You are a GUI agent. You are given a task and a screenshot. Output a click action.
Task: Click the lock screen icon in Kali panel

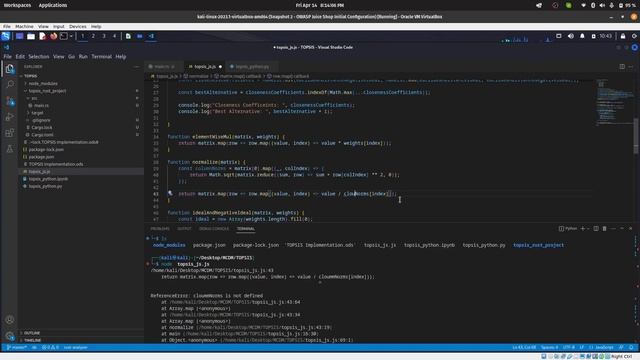tap(623, 36)
